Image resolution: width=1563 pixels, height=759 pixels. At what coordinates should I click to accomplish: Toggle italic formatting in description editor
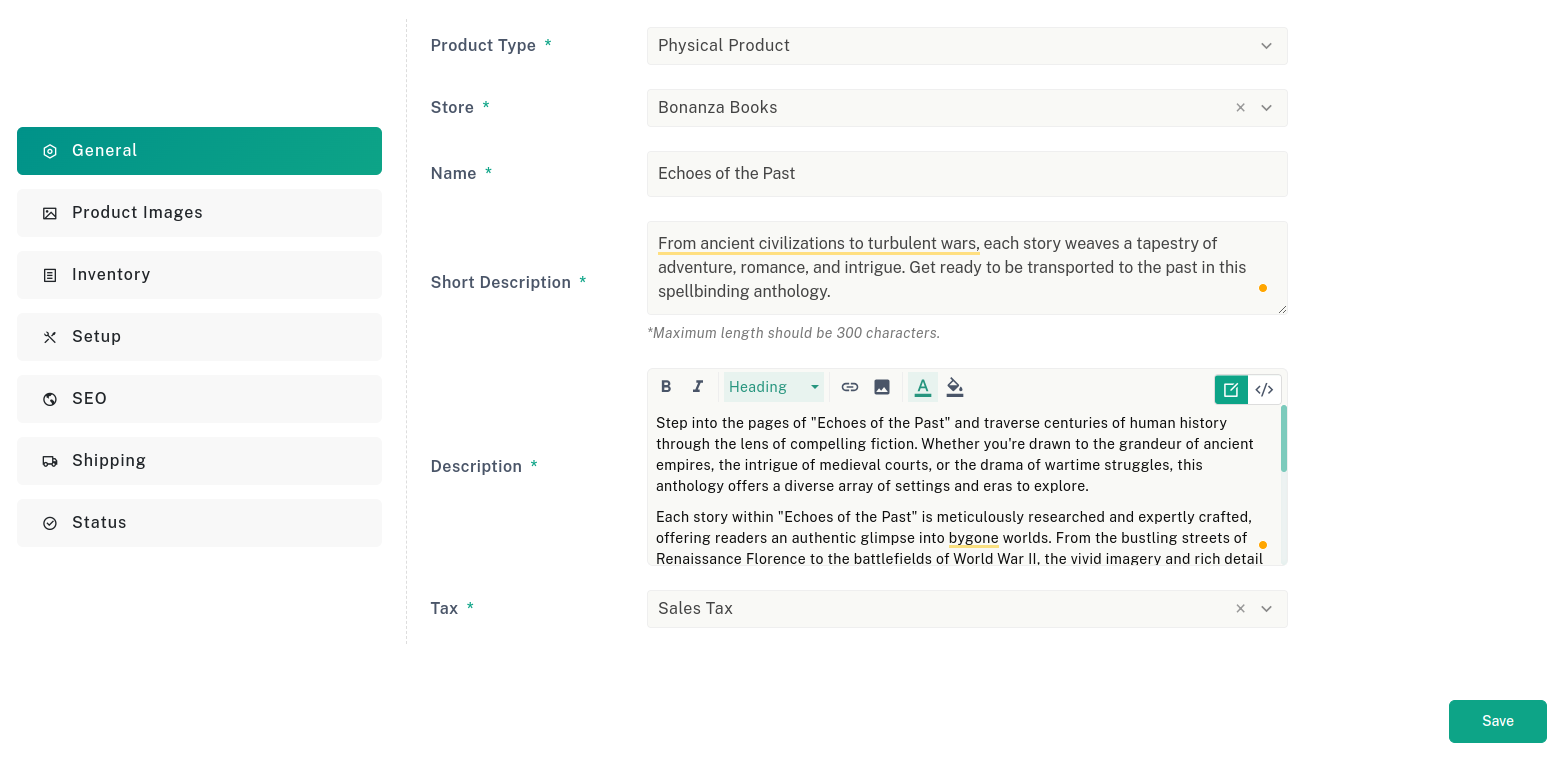[698, 387]
